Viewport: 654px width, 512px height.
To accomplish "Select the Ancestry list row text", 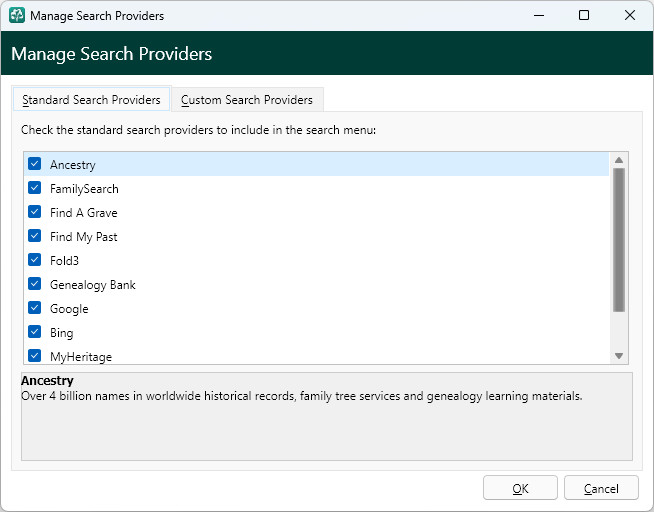I will coord(73,165).
